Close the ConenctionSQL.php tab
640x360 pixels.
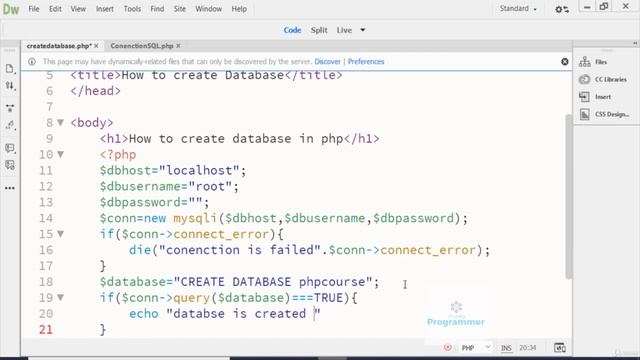(178, 46)
